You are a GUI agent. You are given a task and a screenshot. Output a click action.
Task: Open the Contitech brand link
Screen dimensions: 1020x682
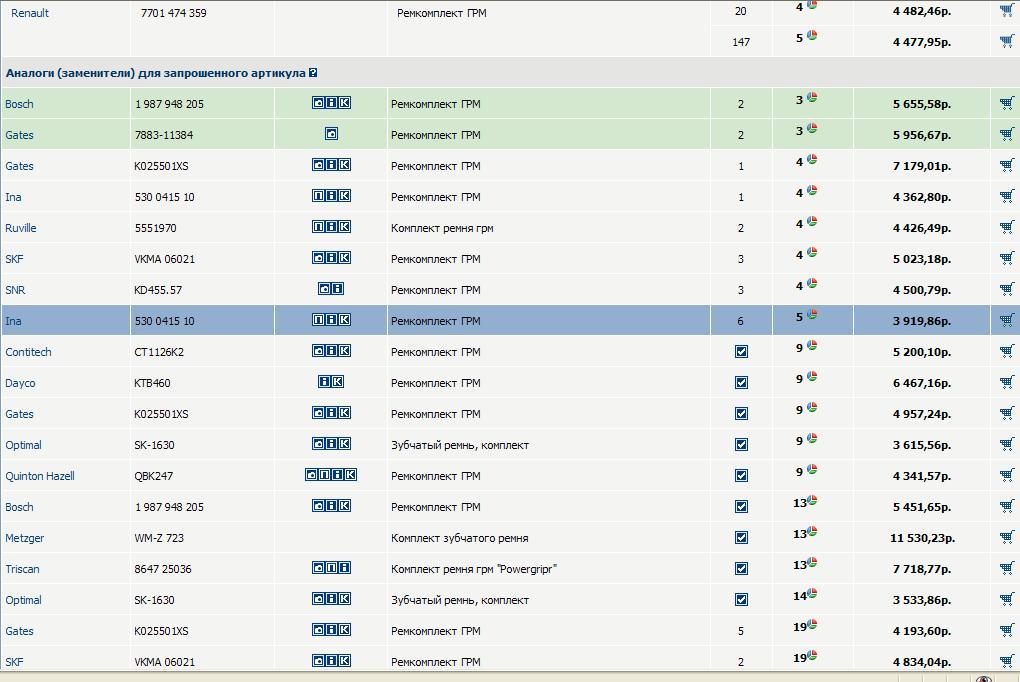click(28, 352)
